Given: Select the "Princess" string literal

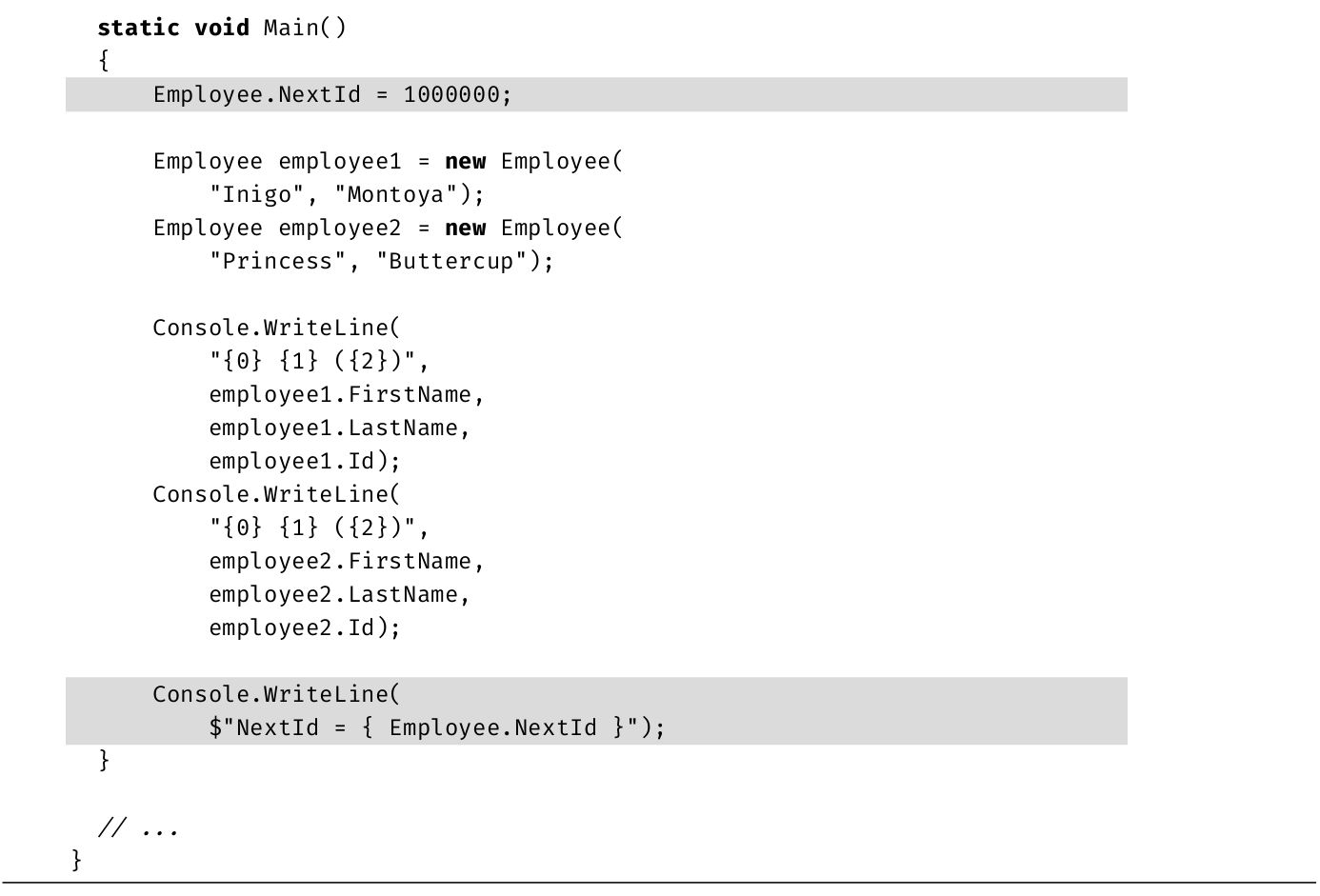Looking at the screenshot, I should click(277, 262).
